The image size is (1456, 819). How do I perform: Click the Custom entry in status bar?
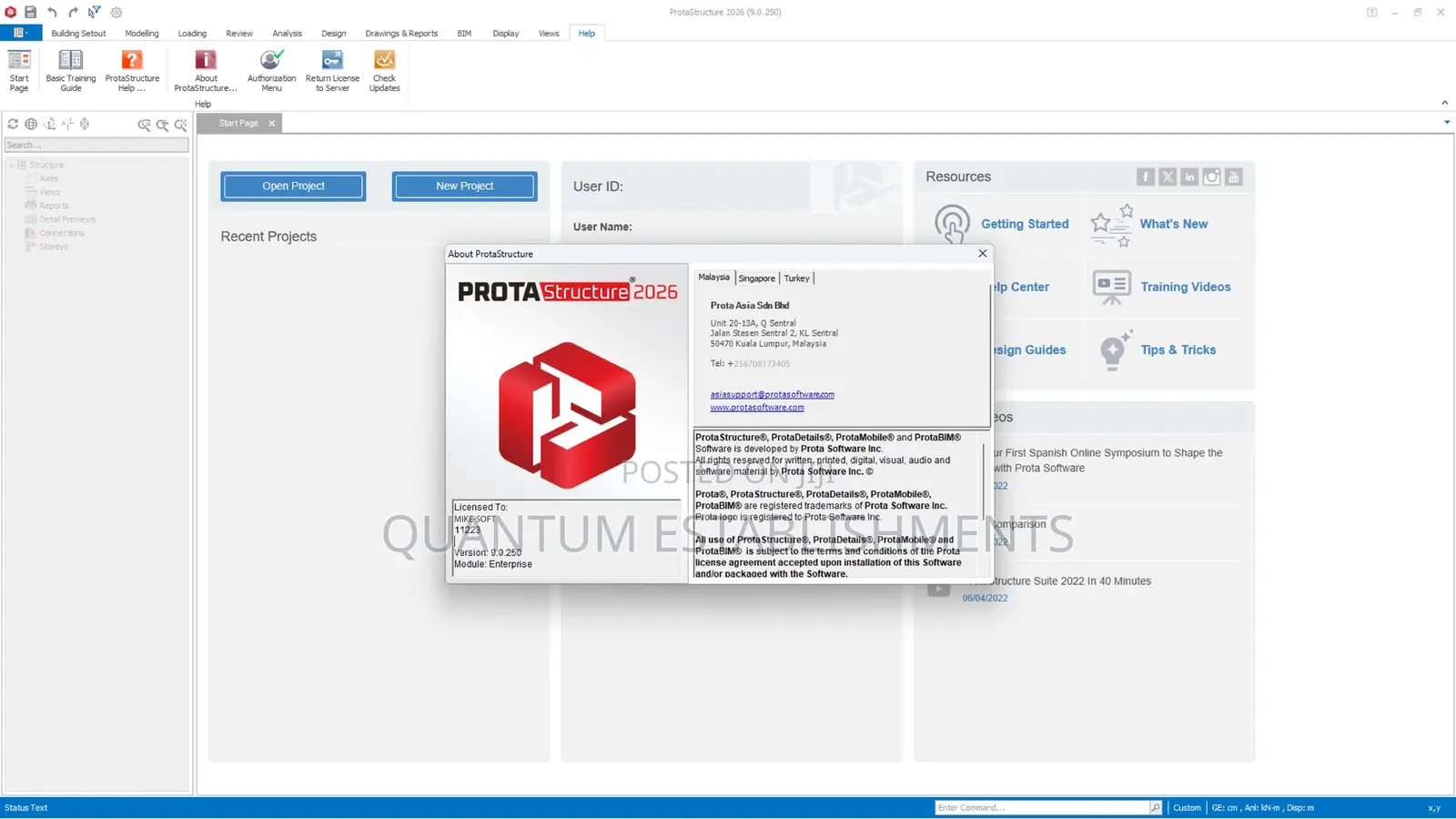(1187, 807)
